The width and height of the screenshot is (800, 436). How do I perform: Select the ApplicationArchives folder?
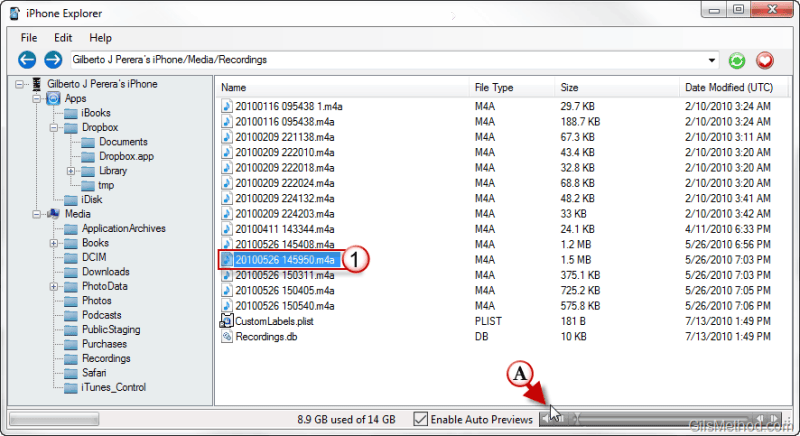pyautogui.click(x=123, y=228)
